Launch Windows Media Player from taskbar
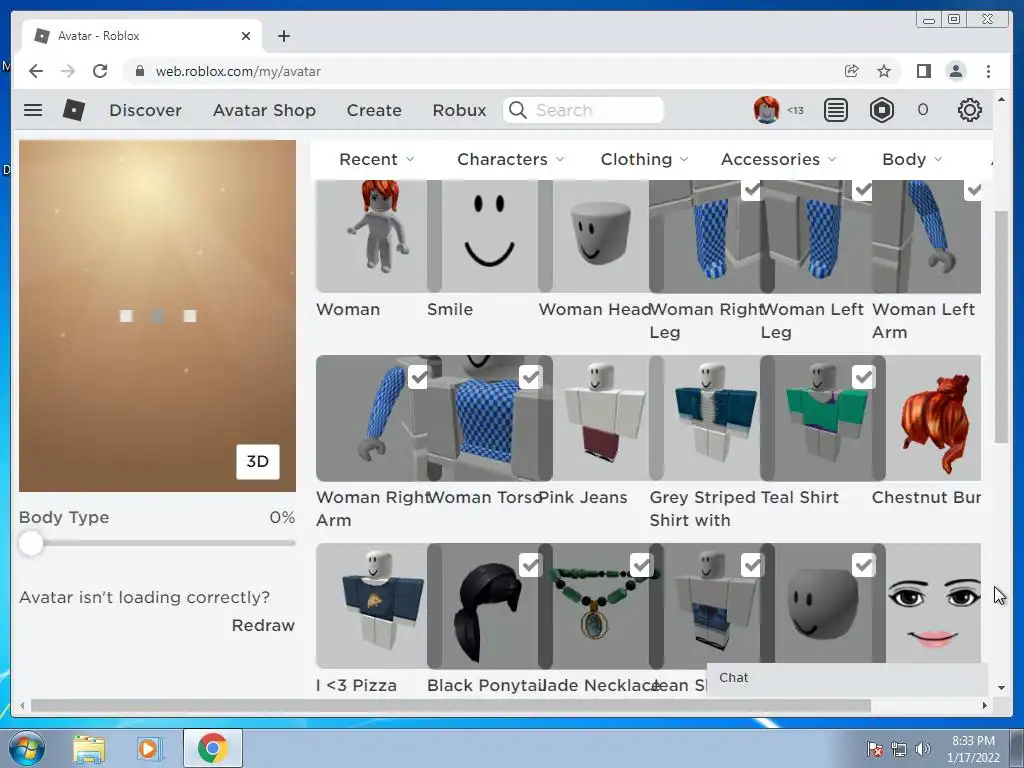1024x768 pixels. 149,748
